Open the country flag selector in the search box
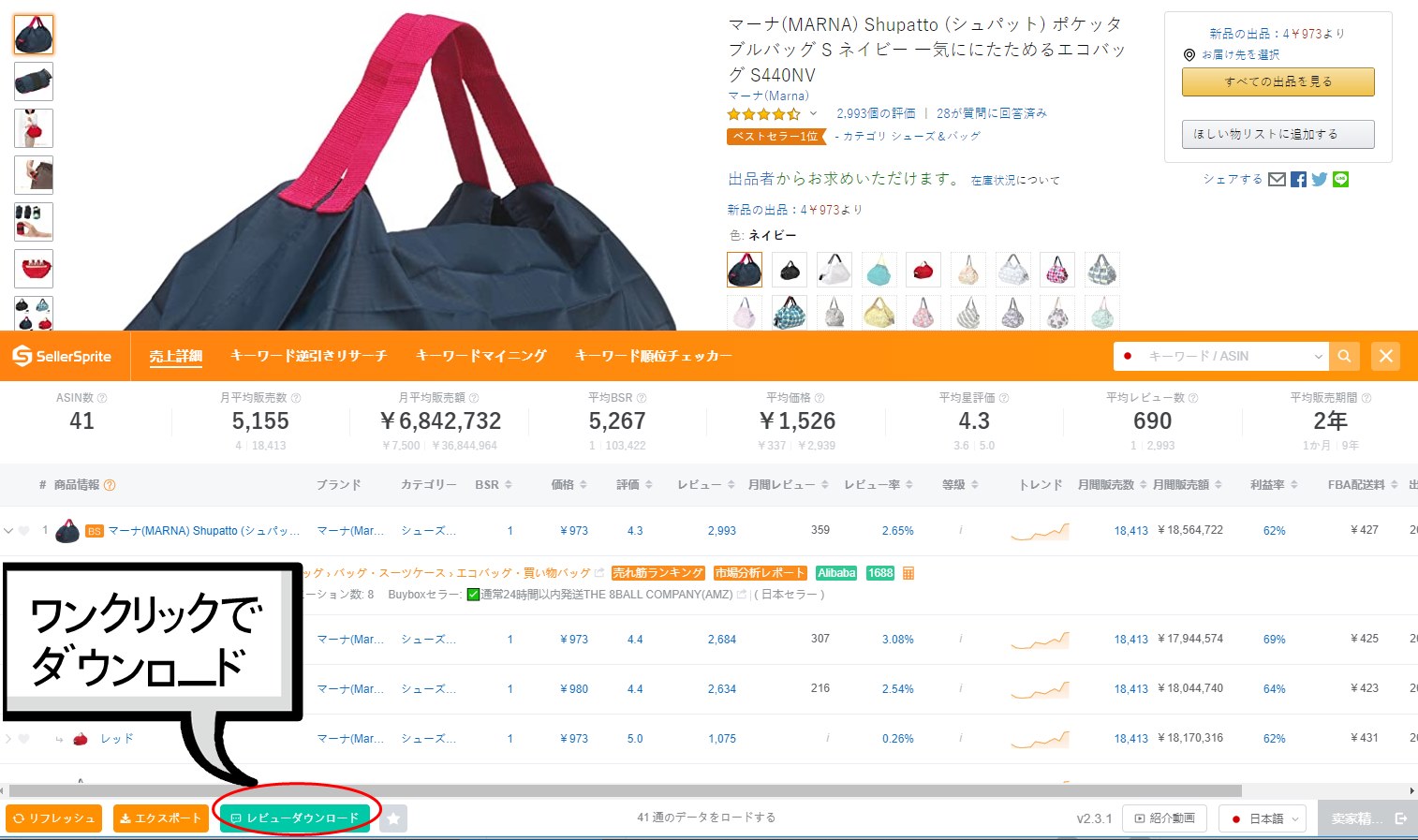Image resolution: width=1418 pixels, height=840 pixels. pos(1128,356)
